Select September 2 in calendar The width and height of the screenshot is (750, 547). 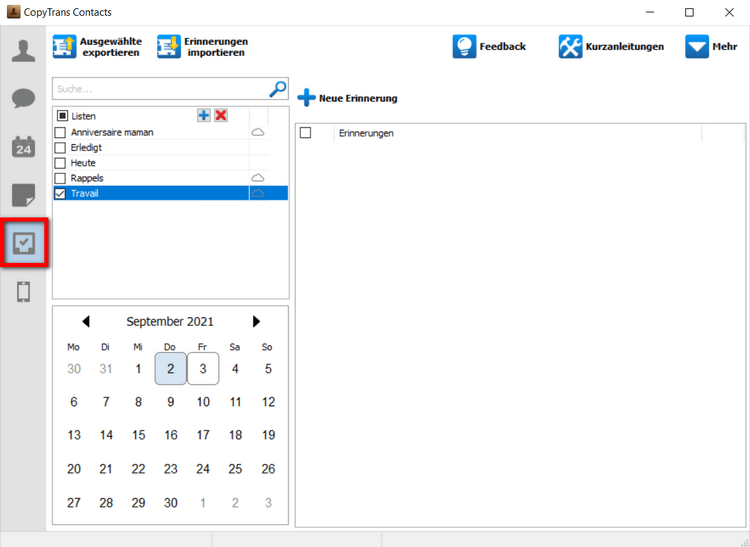pos(171,369)
